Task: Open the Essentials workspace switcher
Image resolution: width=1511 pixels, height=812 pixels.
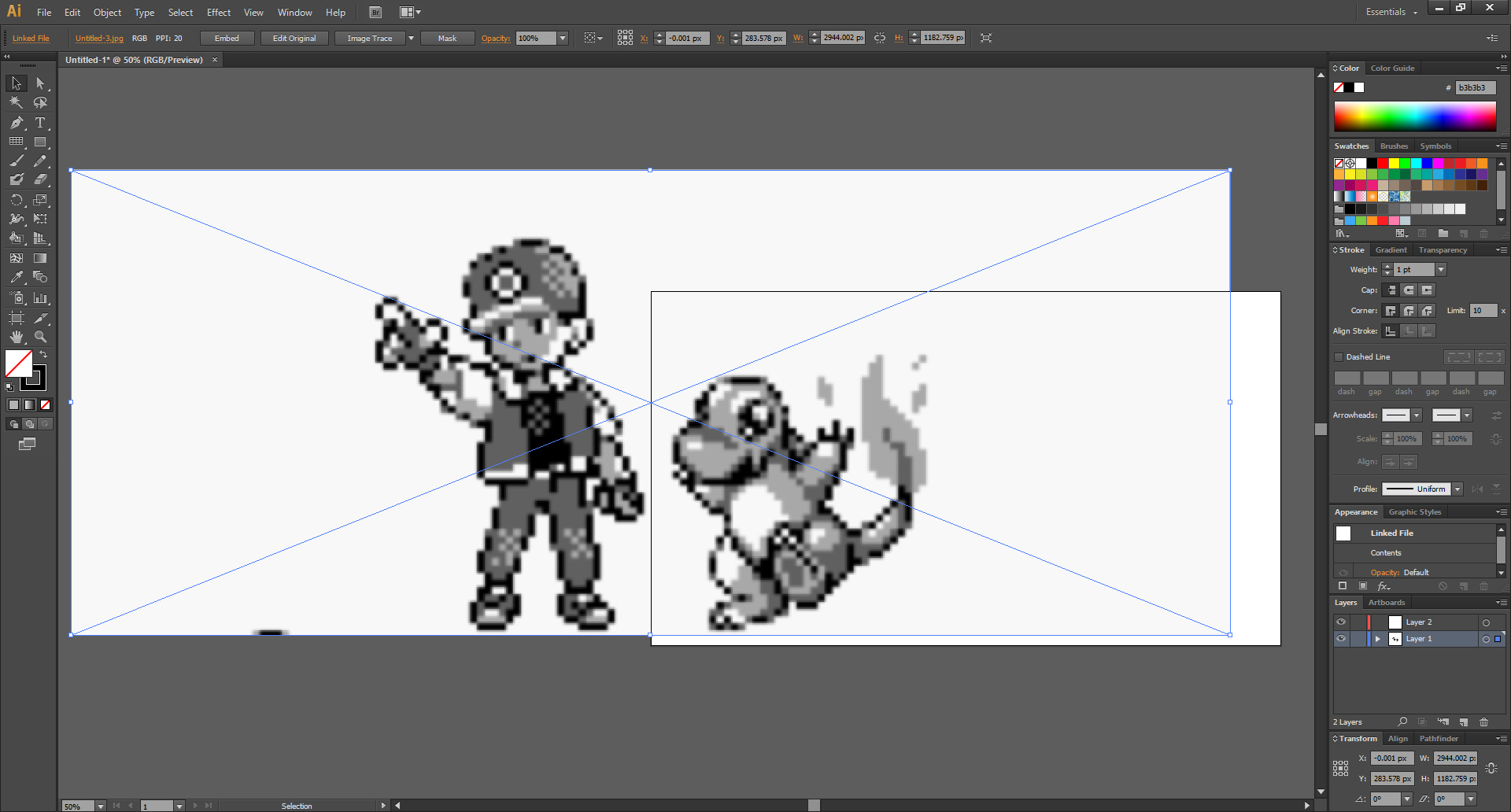Action: pos(1391,12)
